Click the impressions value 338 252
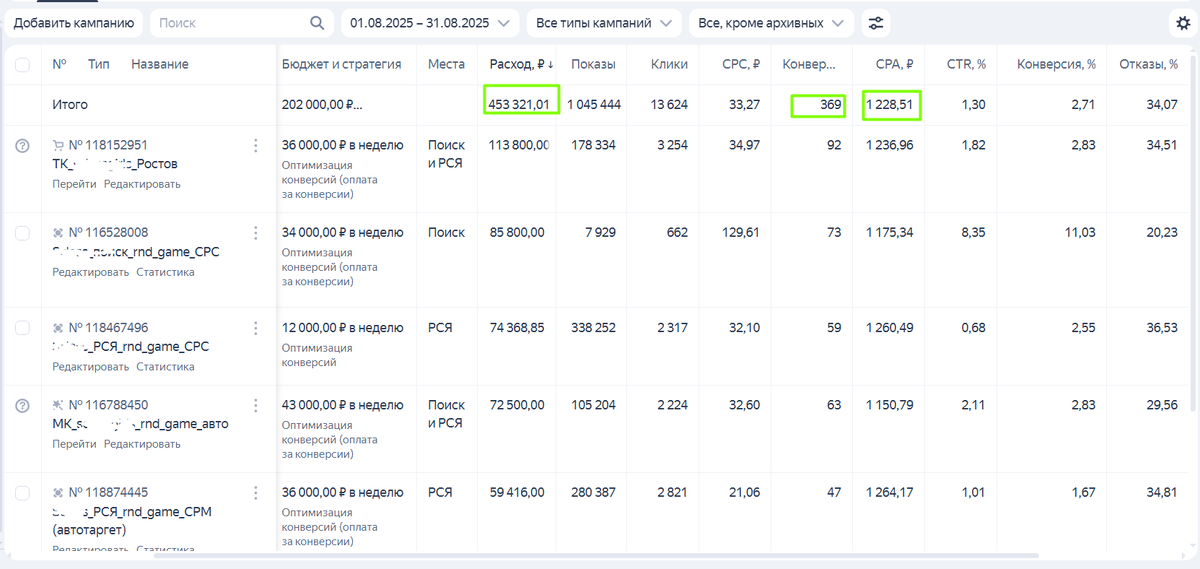 click(593, 327)
